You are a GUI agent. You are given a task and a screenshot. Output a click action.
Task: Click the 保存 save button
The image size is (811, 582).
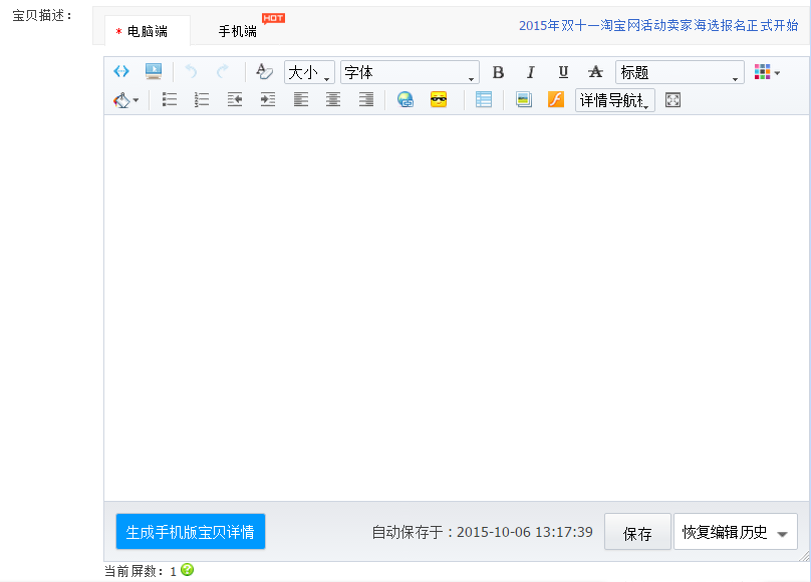coord(637,531)
